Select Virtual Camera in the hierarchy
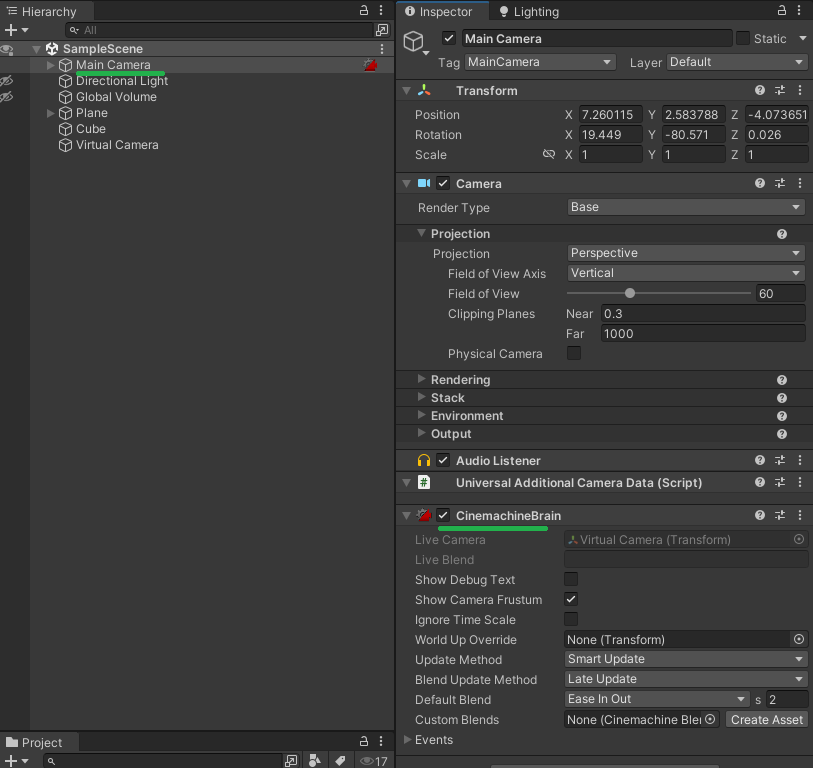Screen dimensions: 813x768 (x=117, y=145)
